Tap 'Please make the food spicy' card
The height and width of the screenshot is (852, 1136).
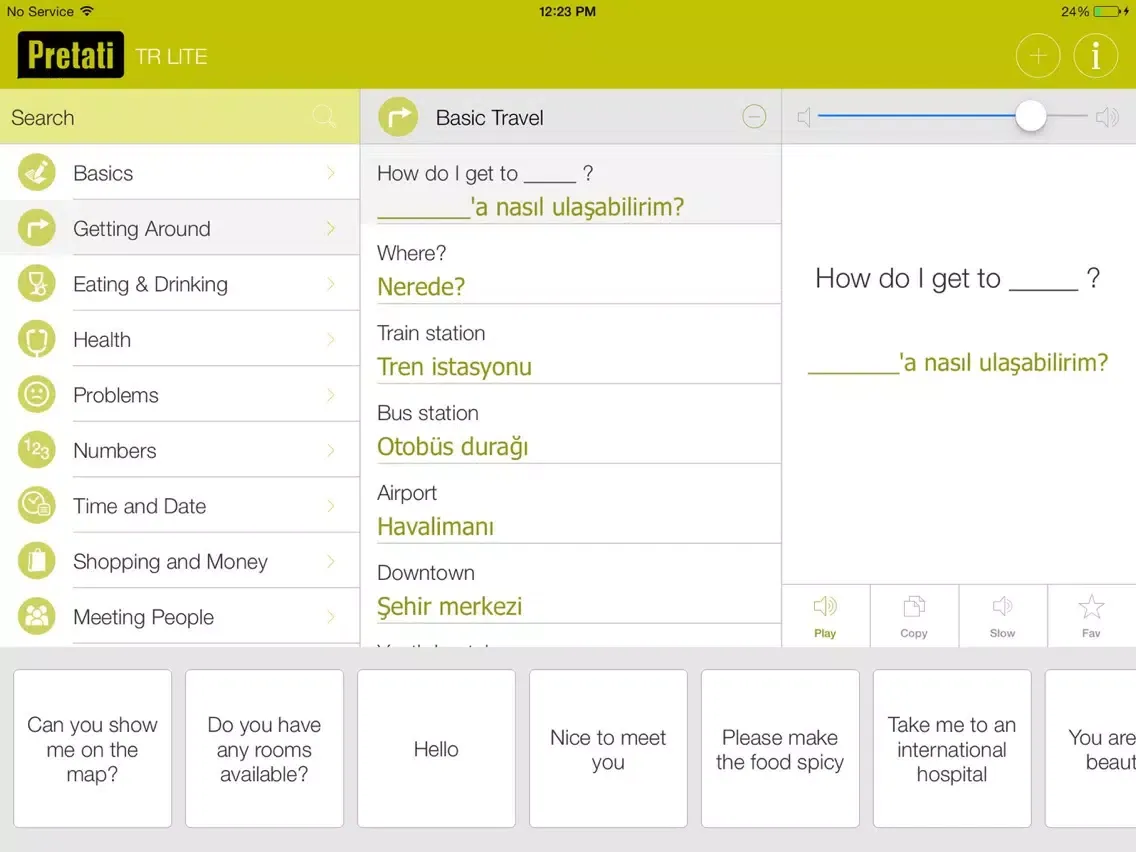click(780, 748)
